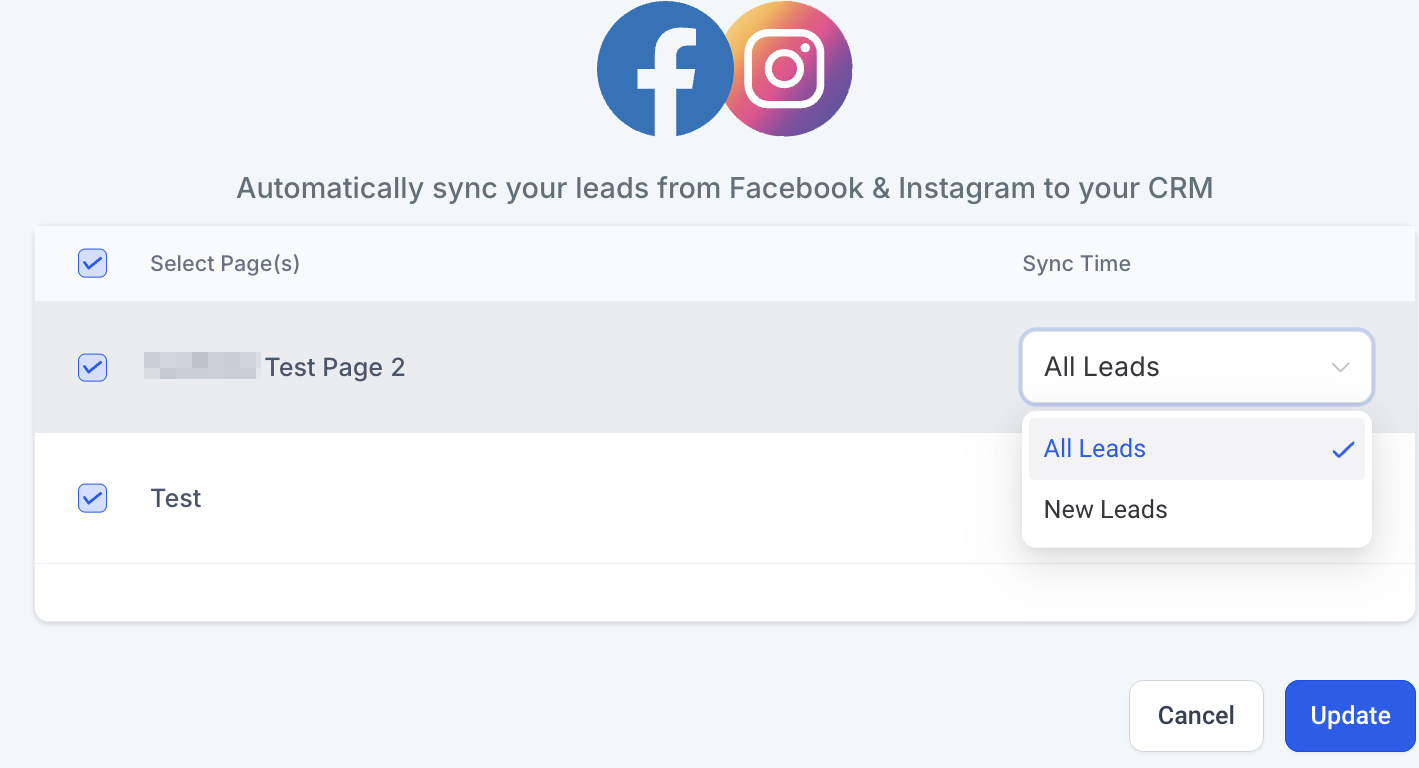Image resolution: width=1419 pixels, height=768 pixels.
Task: Click the Sync Time column header
Action: click(1076, 264)
